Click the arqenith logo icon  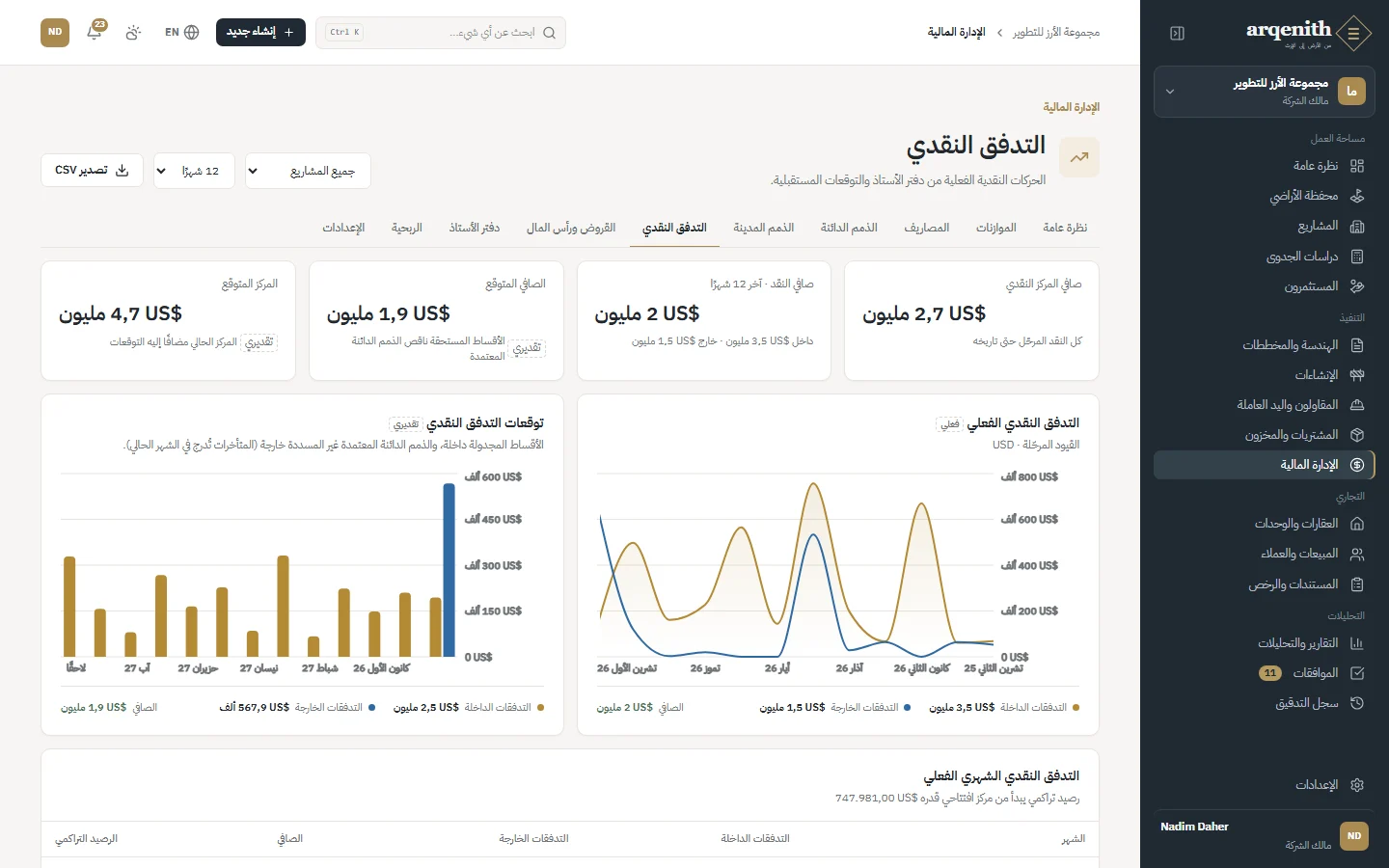pyautogui.click(x=1354, y=33)
